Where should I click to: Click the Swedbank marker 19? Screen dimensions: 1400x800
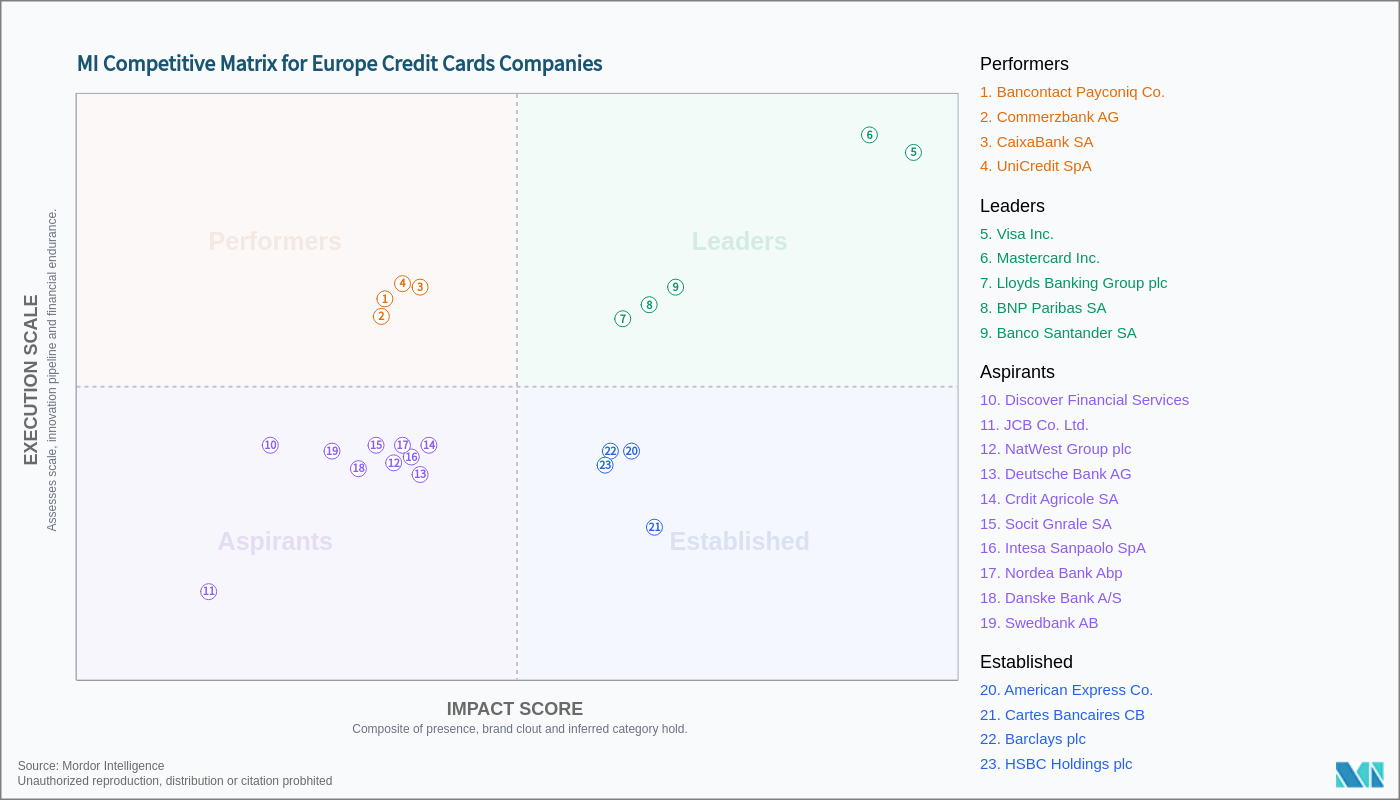click(332, 451)
